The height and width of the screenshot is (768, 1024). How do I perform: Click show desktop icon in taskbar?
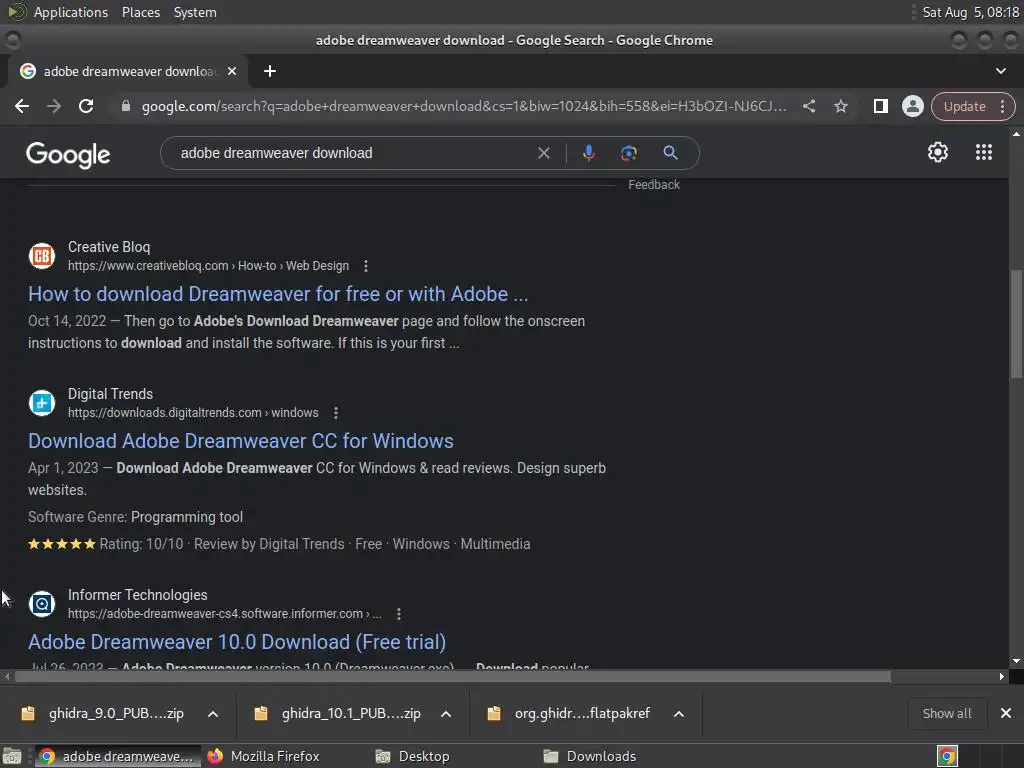click(x=12, y=756)
